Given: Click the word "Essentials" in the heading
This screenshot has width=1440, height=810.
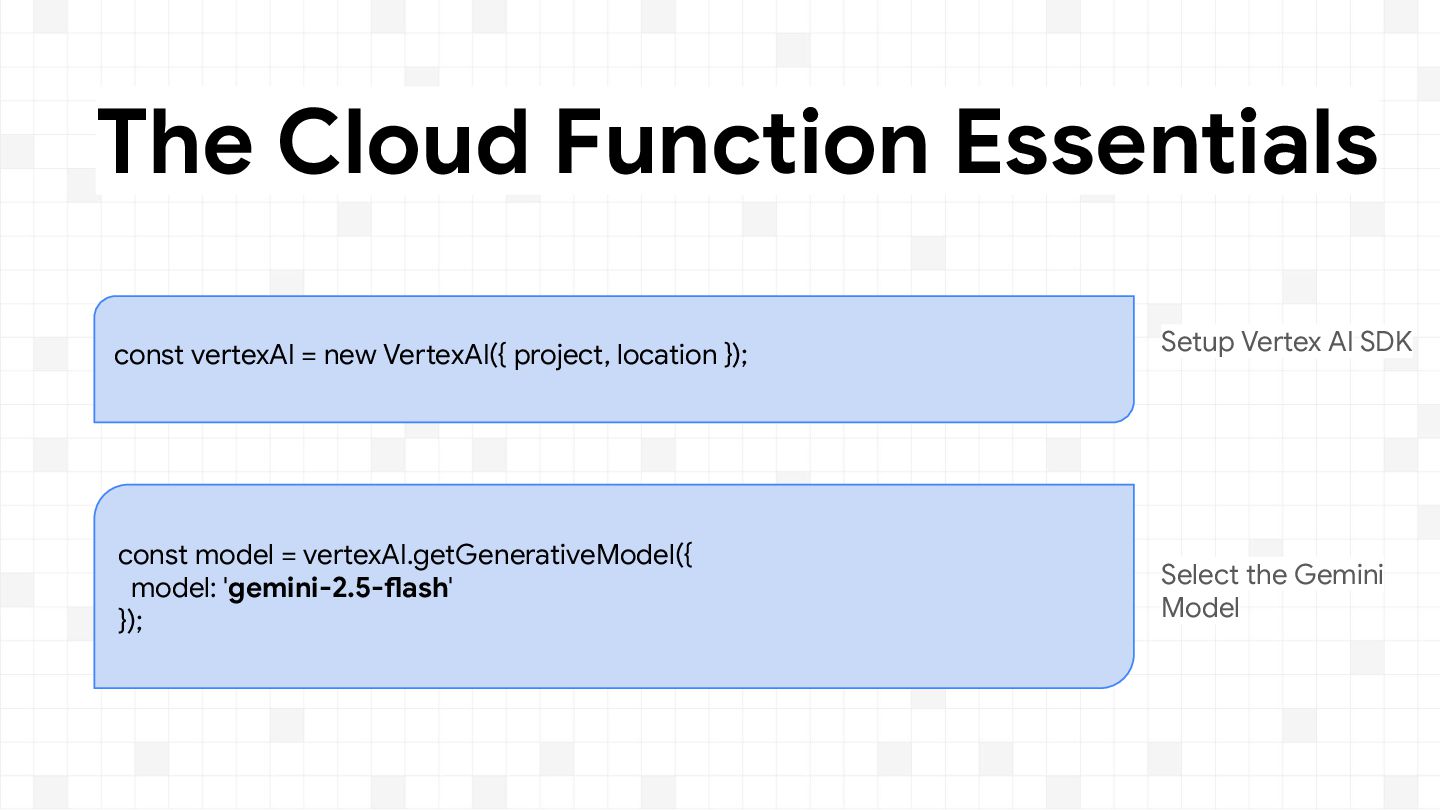Looking at the screenshot, I should [x=1165, y=140].
